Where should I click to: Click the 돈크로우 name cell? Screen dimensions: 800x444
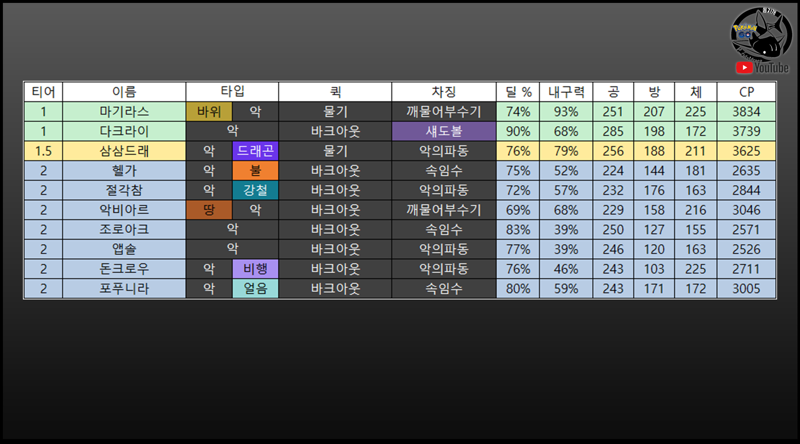[x=124, y=269]
